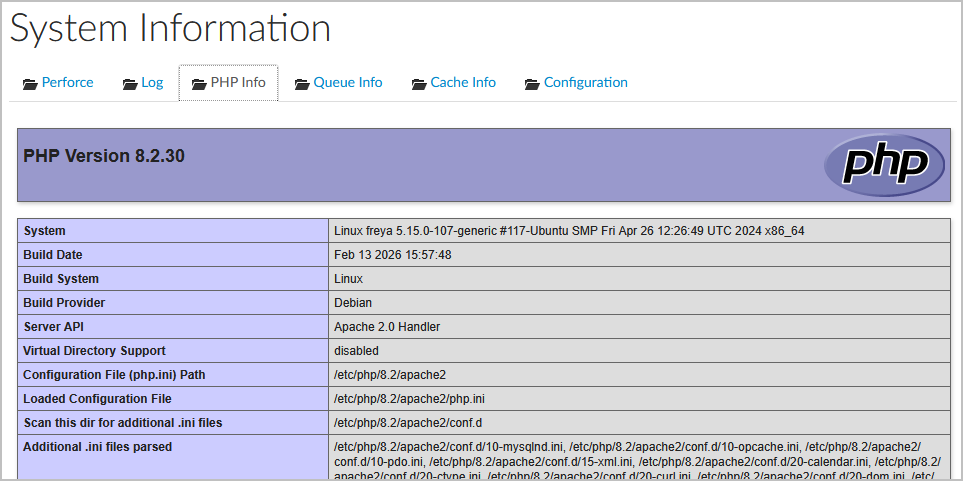Click the Apache 2.0 Handler value
963x481 pixels.
[x=387, y=327]
